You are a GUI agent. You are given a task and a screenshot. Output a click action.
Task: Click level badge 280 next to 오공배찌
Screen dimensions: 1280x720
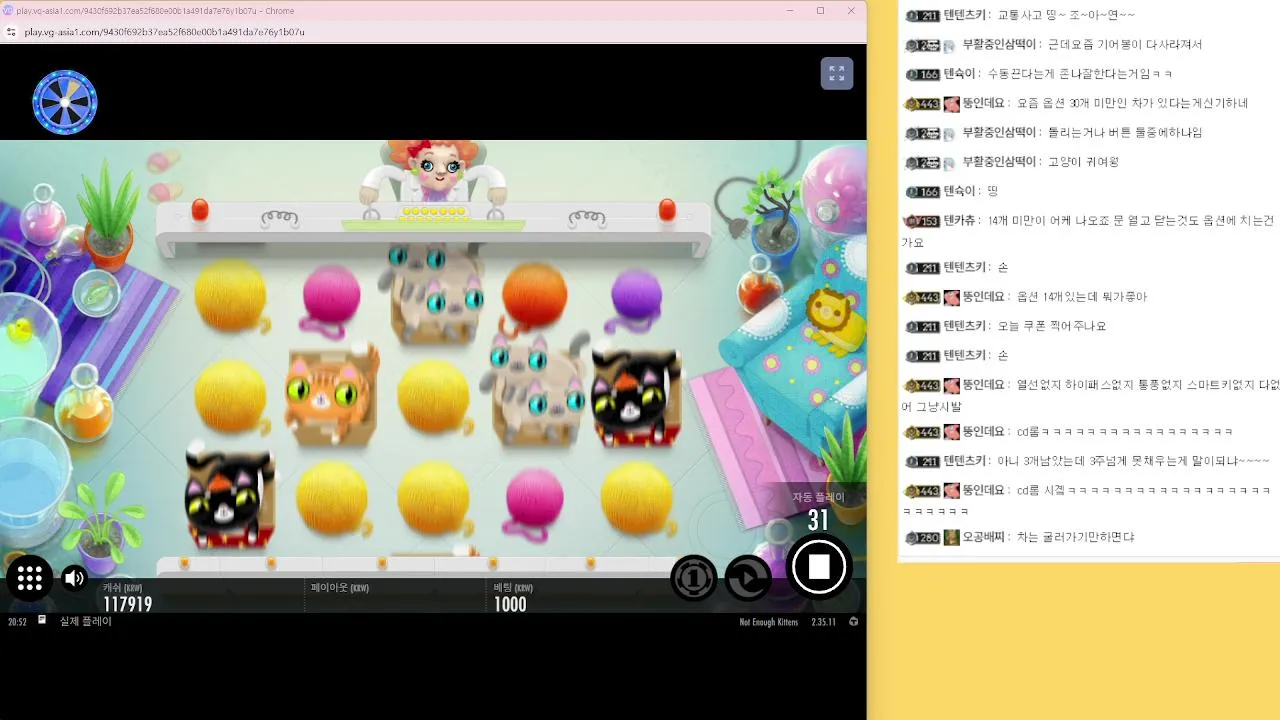(922, 537)
